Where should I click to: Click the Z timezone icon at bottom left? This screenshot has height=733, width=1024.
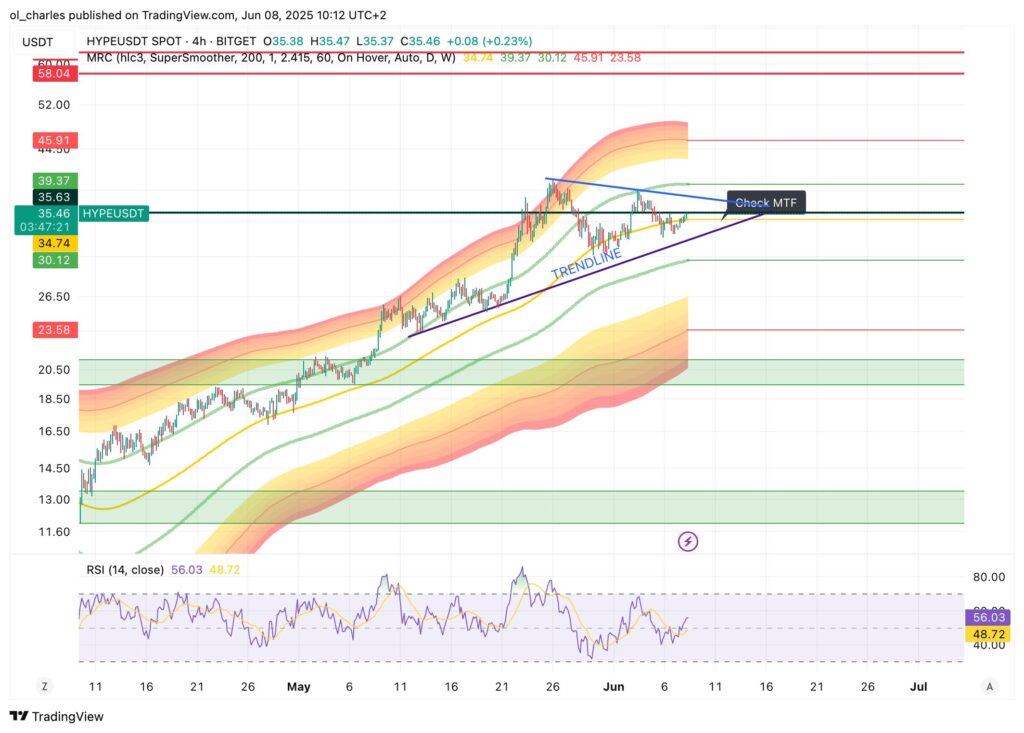pyautogui.click(x=45, y=686)
